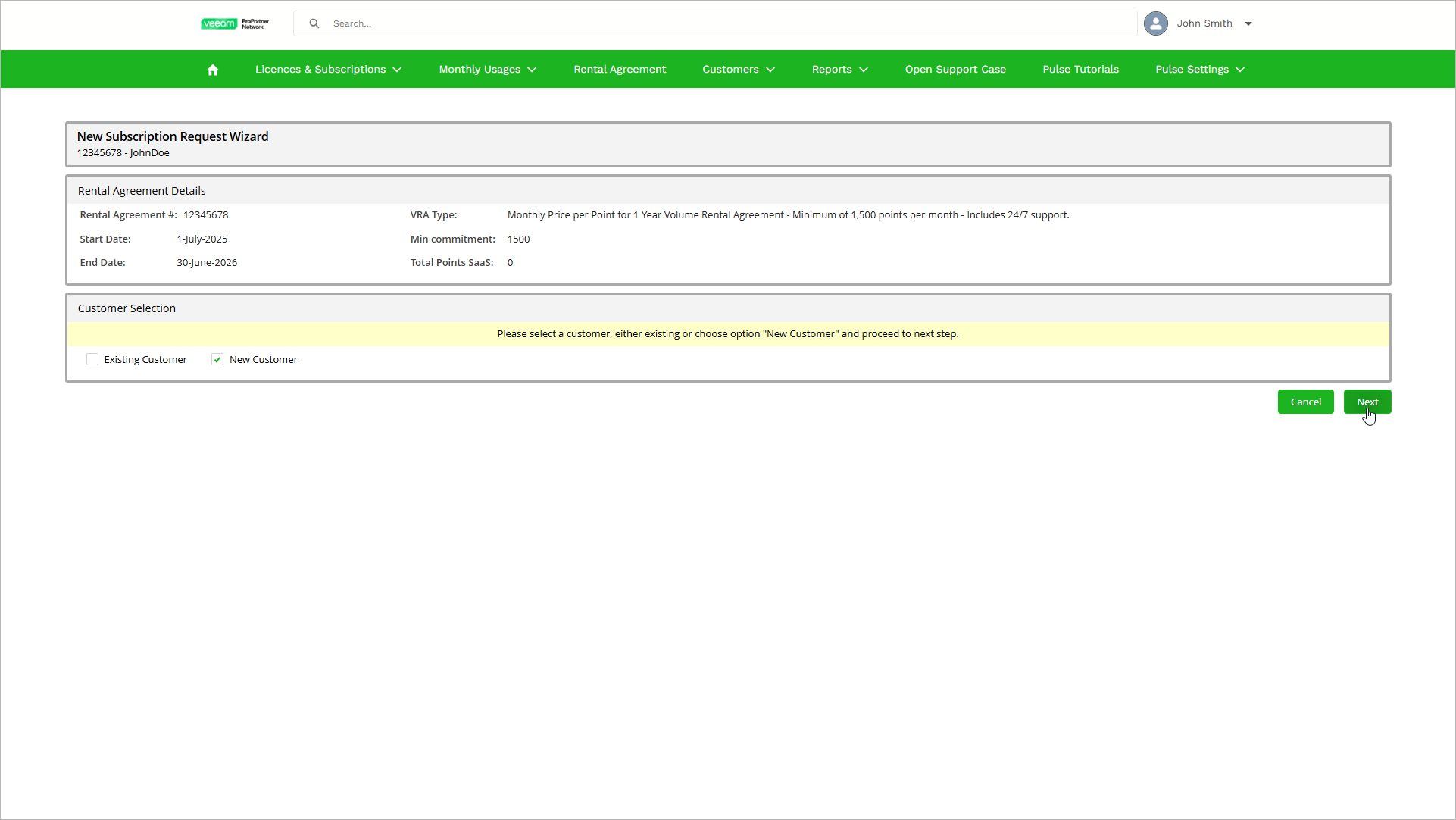Open Pulse Tutorials from navigation
Screen dimensions: 1456x820
[1080, 69]
